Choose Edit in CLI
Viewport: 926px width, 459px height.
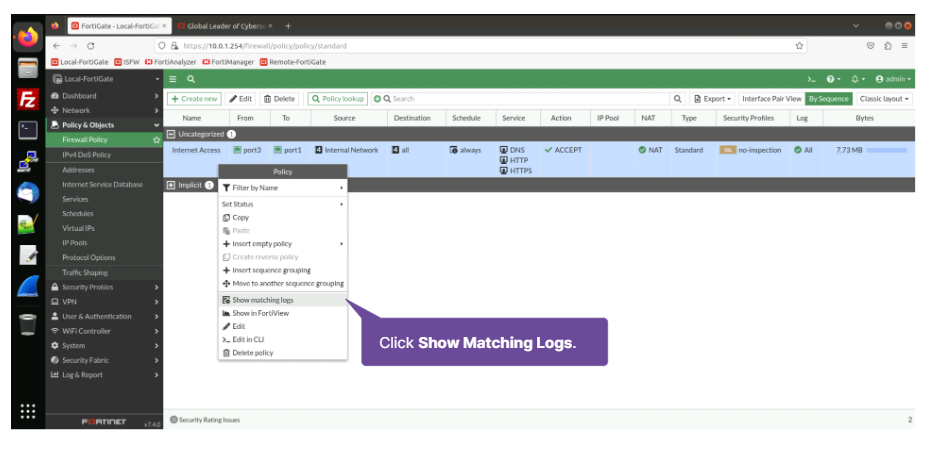[x=282, y=340]
